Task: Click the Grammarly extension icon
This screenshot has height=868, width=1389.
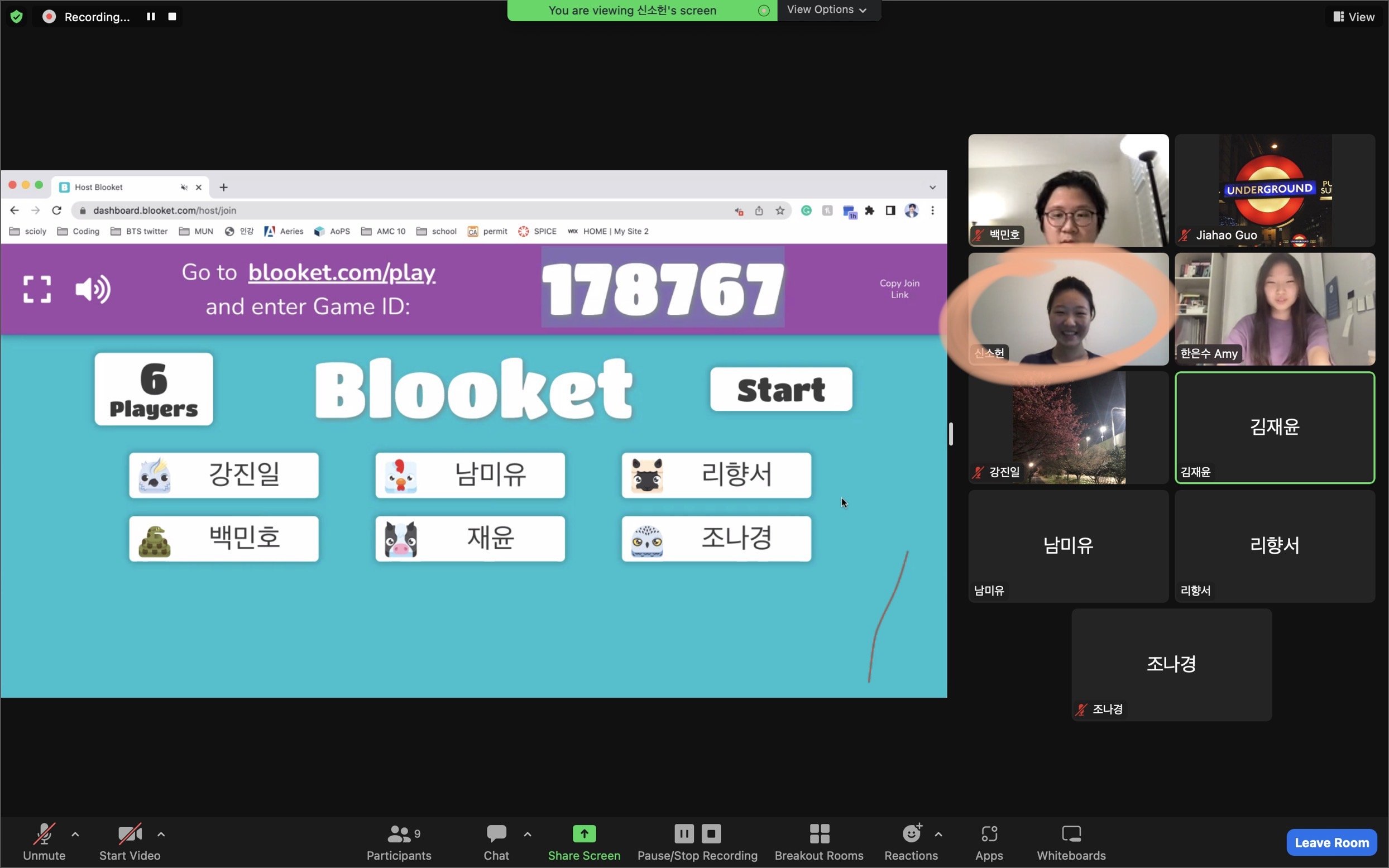Action: point(806,210)
